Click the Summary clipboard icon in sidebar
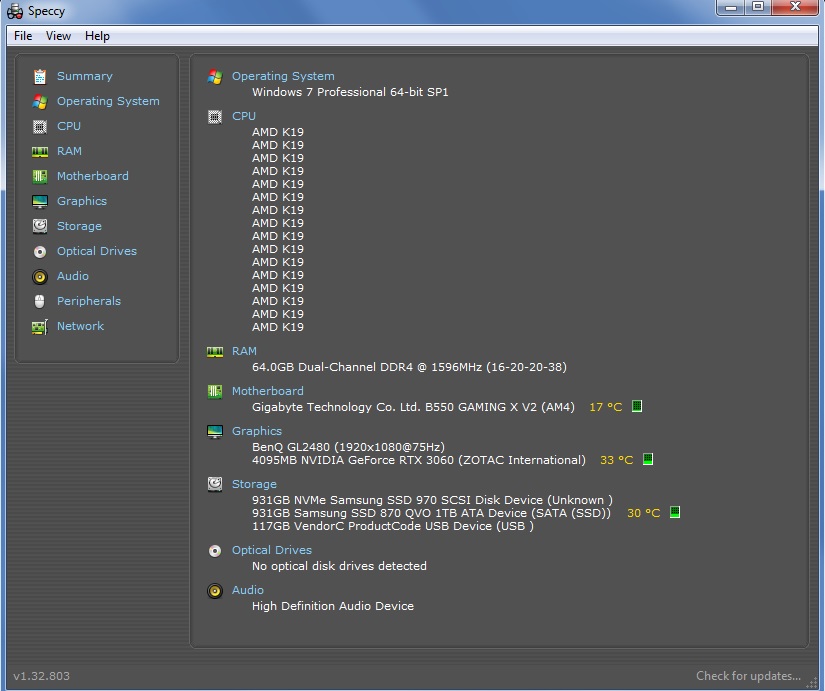825x691 pixels. (40, 77)
